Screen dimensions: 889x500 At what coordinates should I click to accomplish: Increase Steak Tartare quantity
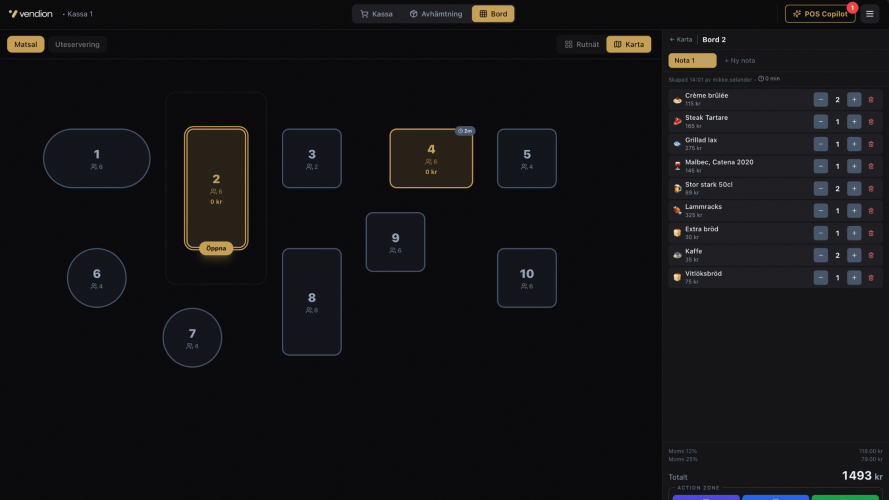854,121
